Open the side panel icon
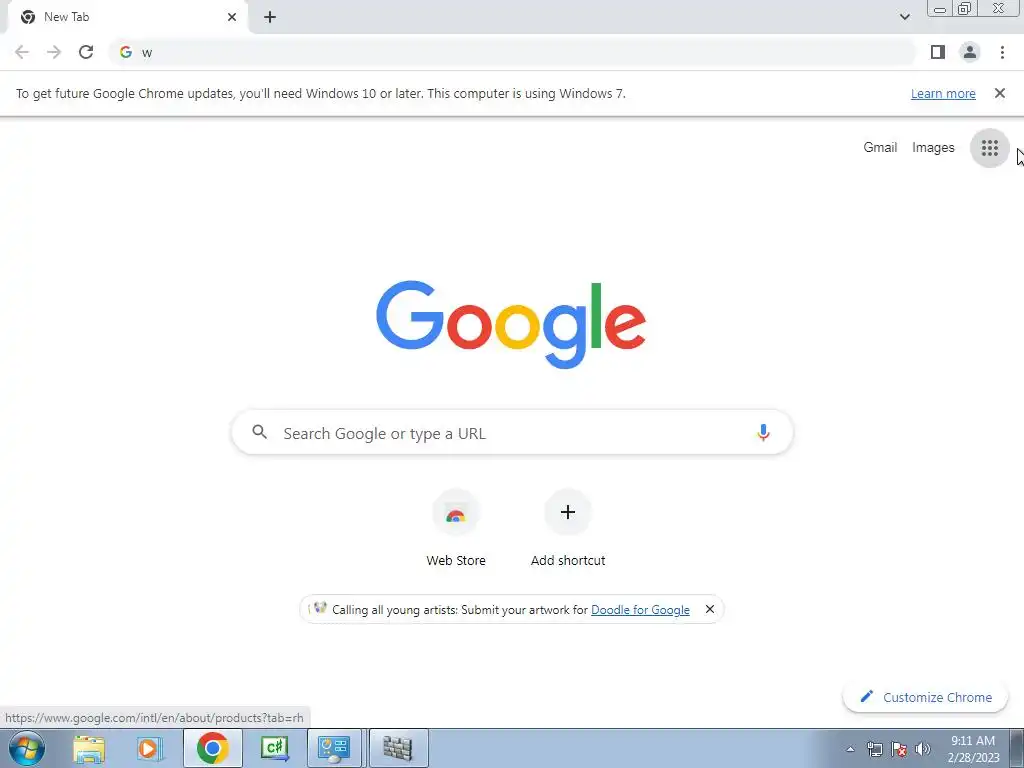The height and width of the screenshot is (768, 1024). (938, 52)
